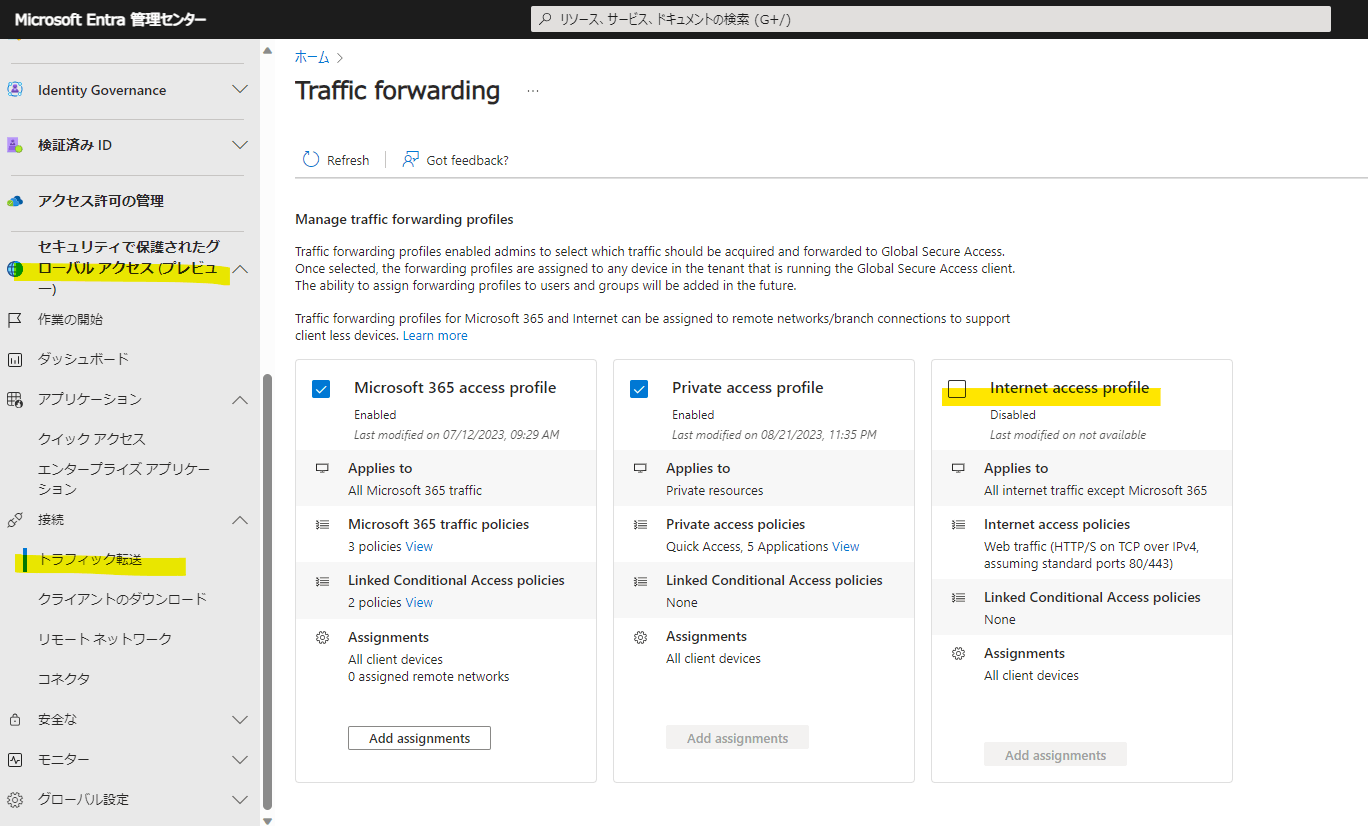Screen dimensions: 1368x826
Task: Click the Refresh circular arrow icon
Action: (311, 160)
